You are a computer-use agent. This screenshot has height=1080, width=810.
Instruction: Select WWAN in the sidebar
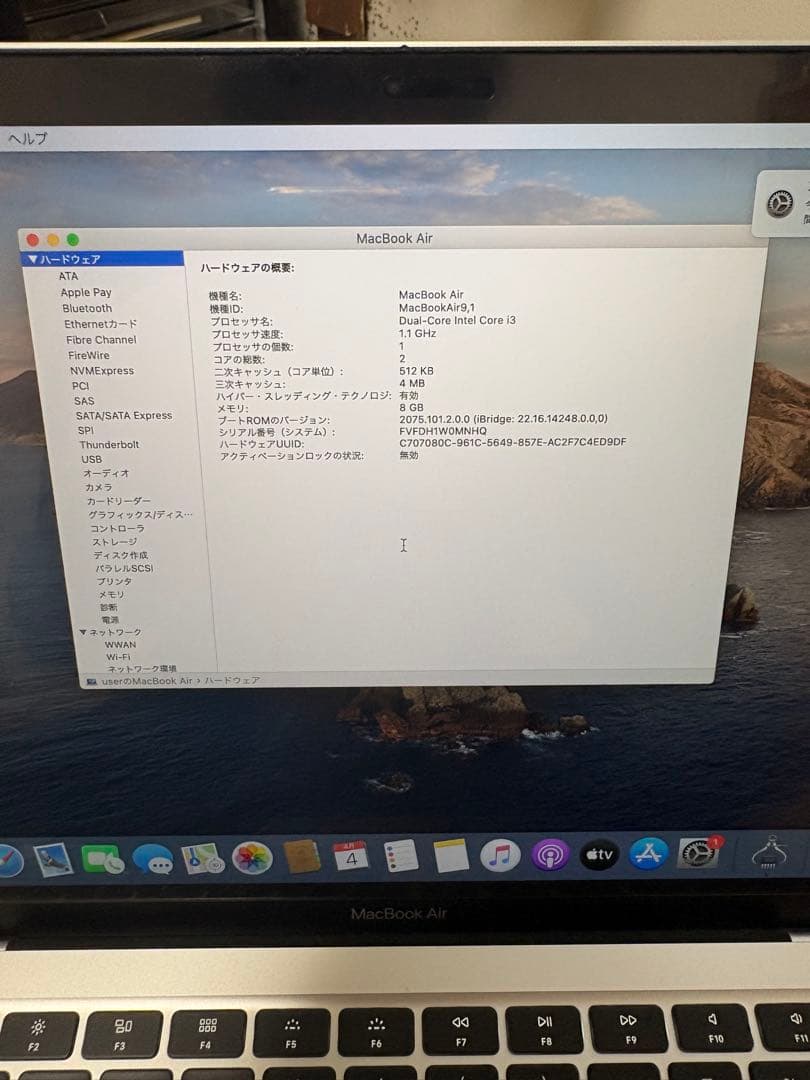tap(121, 645)
